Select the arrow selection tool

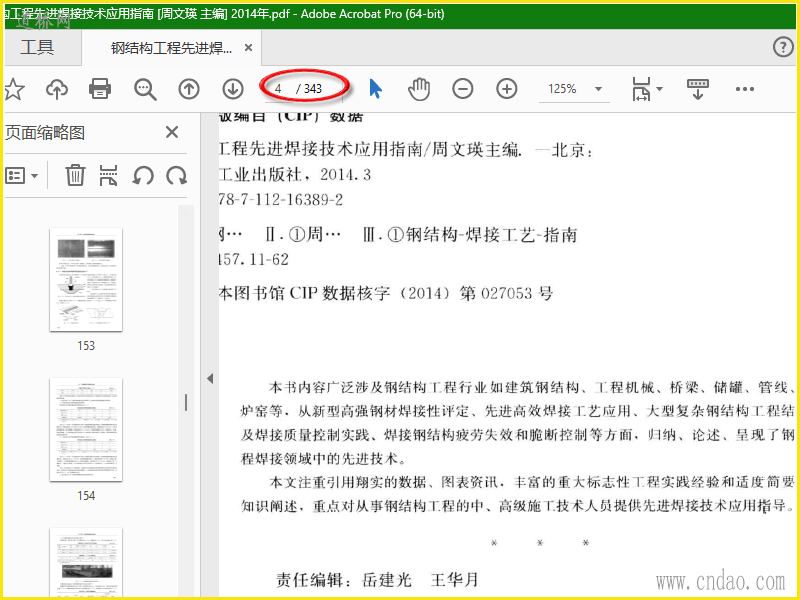pos(376,89)
